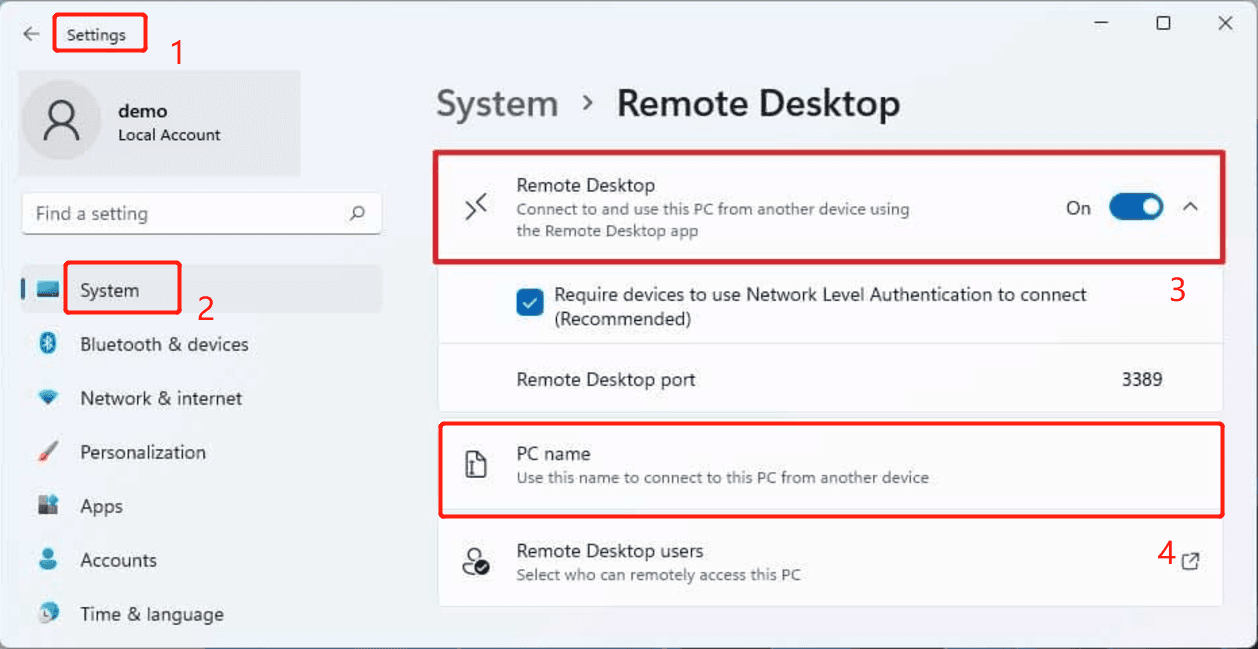1258x649 pixels.
Task: Click the search magnifier icon
Action: (357, 213)
